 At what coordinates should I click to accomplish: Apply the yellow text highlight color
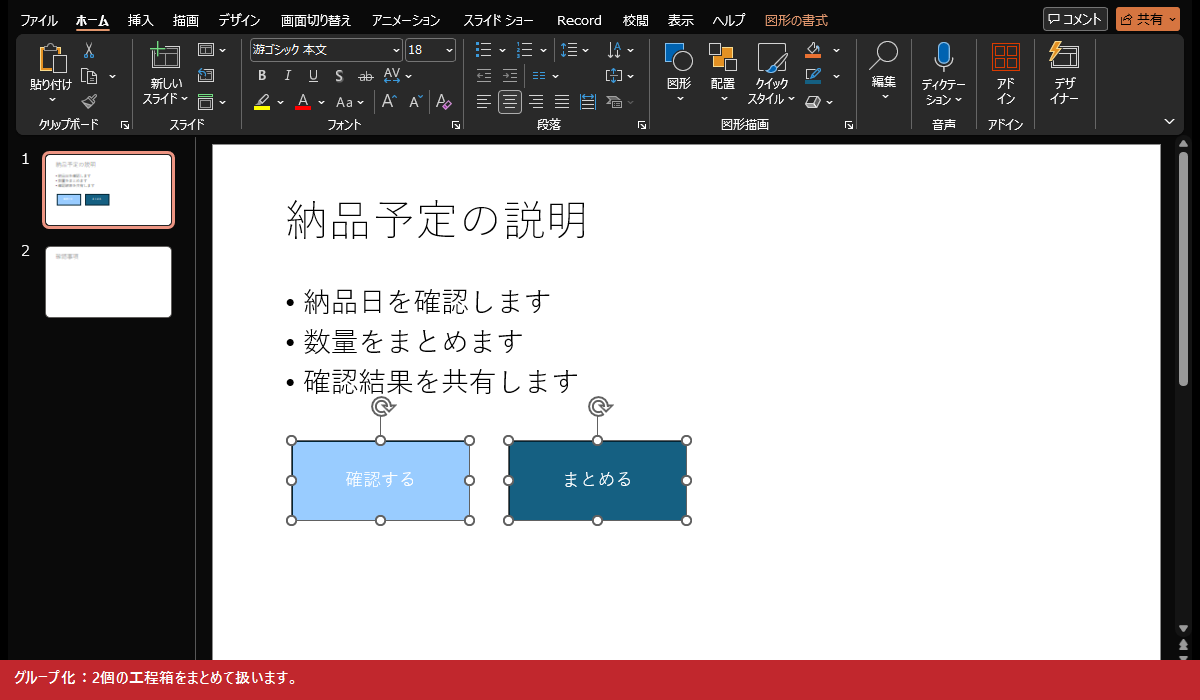pyautogui.click(x=262, y=101)
